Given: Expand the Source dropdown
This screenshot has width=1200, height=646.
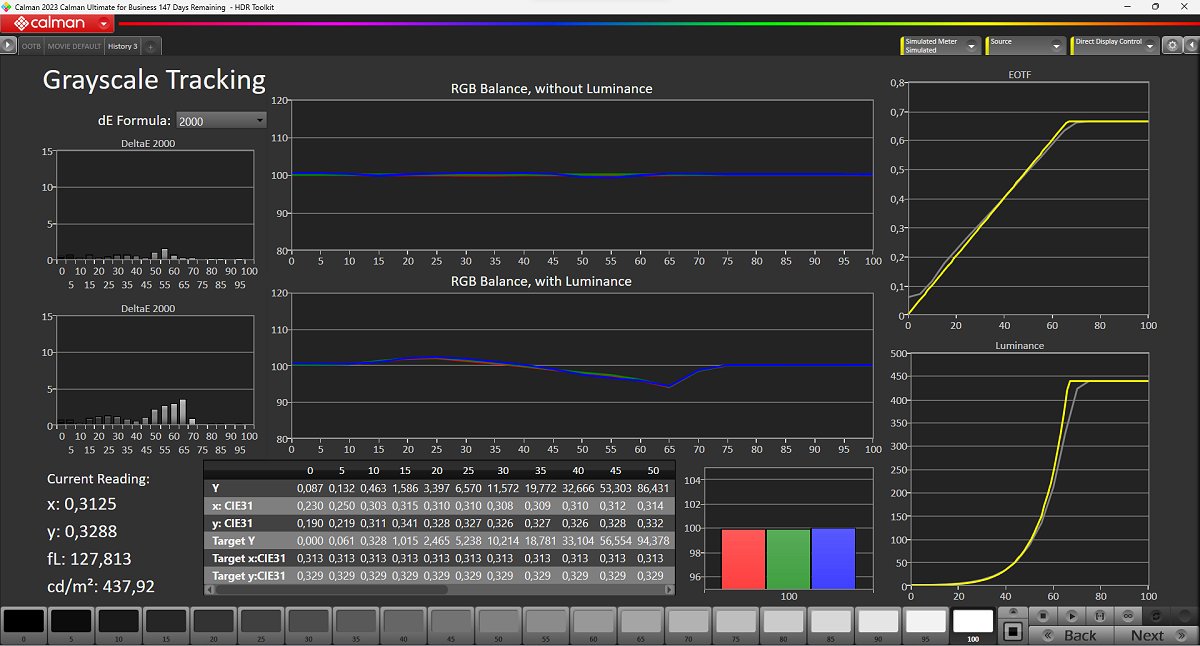Looking at the screenshot, I should tap(1056, 46).
